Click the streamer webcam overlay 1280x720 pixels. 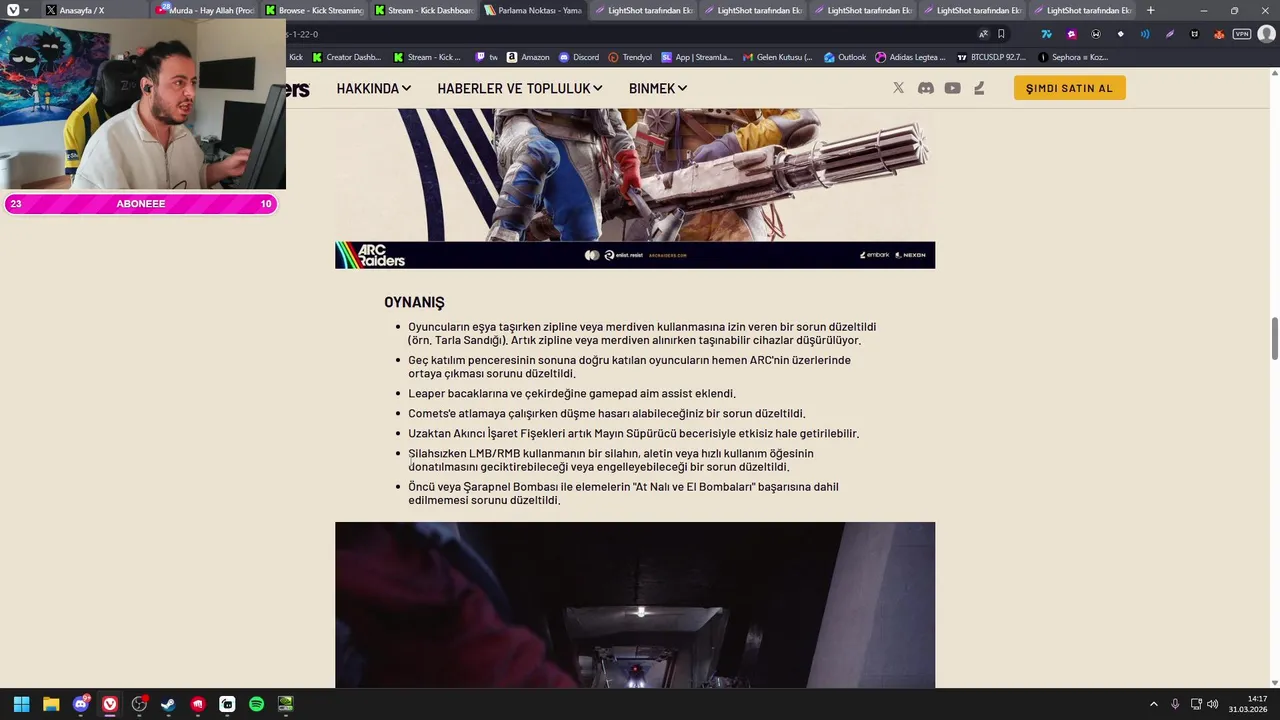coord(143,104)
